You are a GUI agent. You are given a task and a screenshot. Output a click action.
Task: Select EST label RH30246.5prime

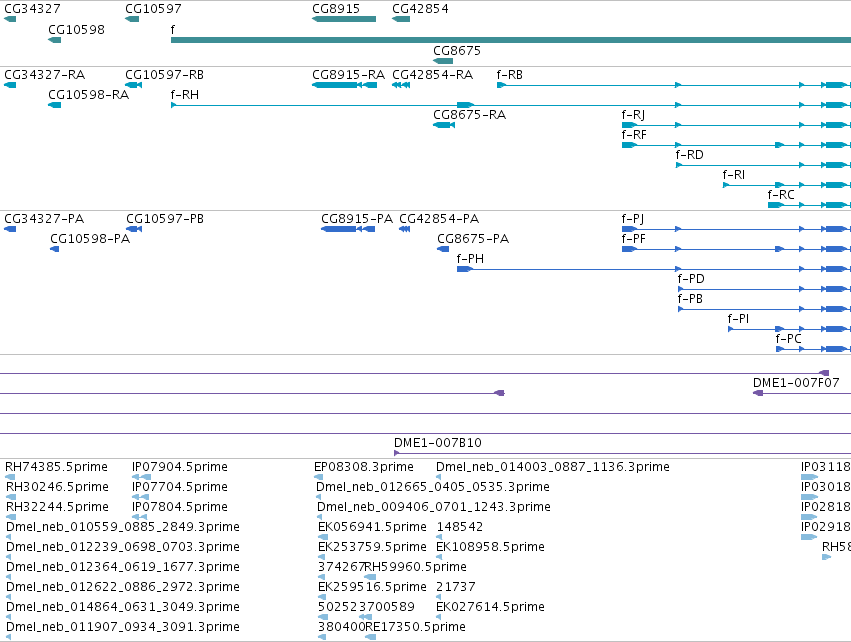coord(57,487)
